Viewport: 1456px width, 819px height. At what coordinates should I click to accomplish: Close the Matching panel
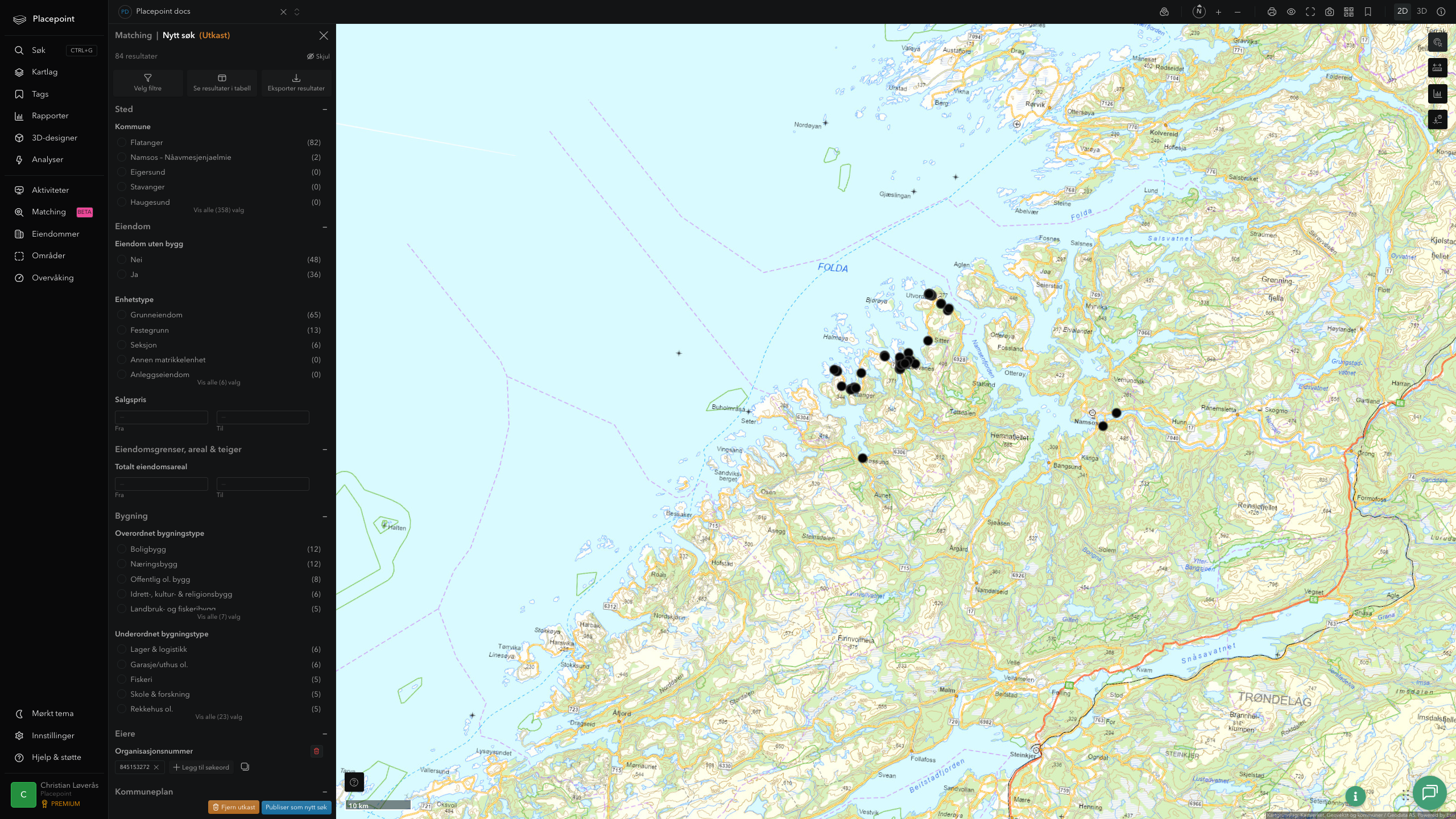[x=324, y=35]
